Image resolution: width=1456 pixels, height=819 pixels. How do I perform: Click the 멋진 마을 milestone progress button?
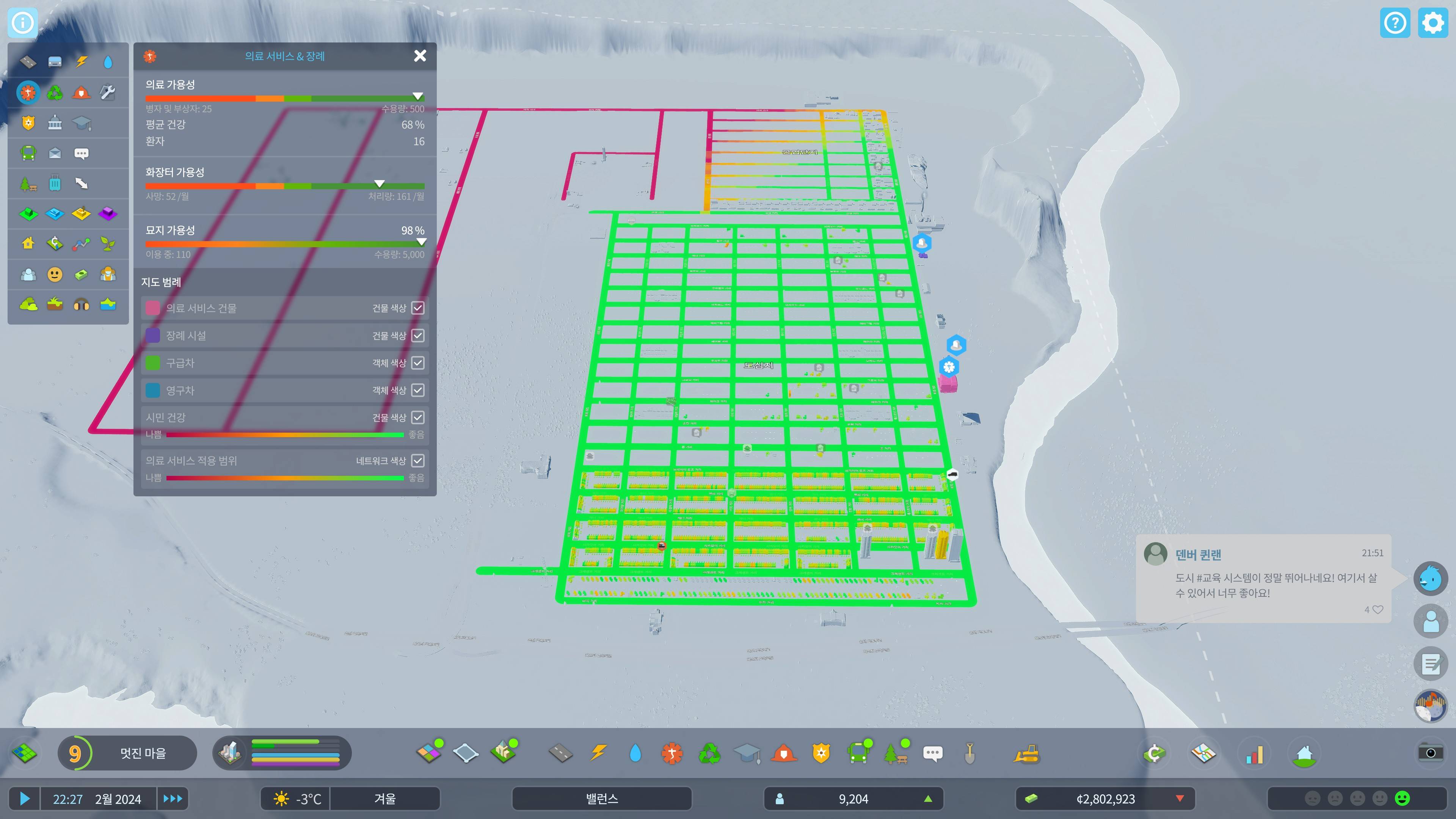coord(143,753)
